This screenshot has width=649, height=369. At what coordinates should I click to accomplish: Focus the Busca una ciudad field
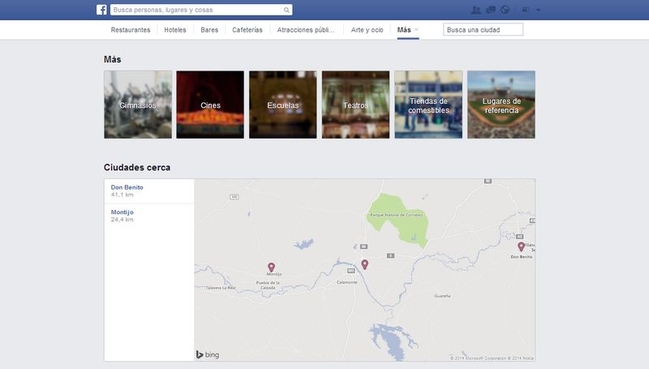pos(483,30)
